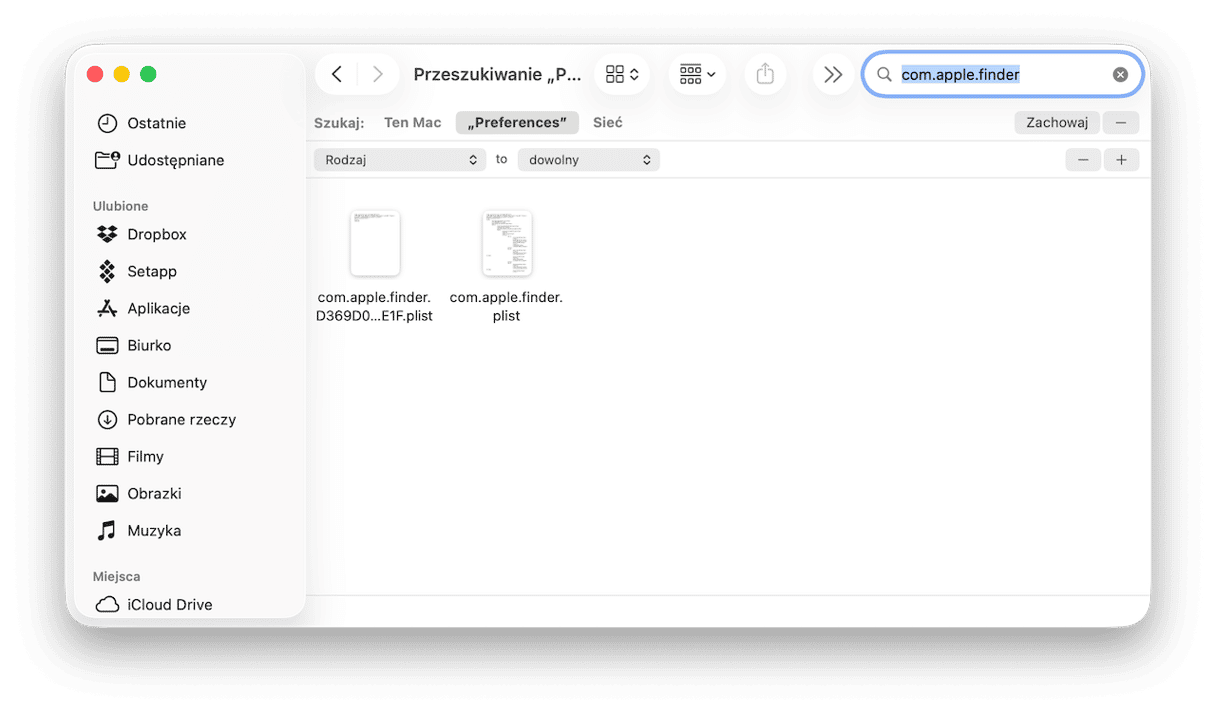The height and width of the screenshot is (713, 1216).
Task: Remove search criteria via minus next to Zachowaj
Action: 1121,122
